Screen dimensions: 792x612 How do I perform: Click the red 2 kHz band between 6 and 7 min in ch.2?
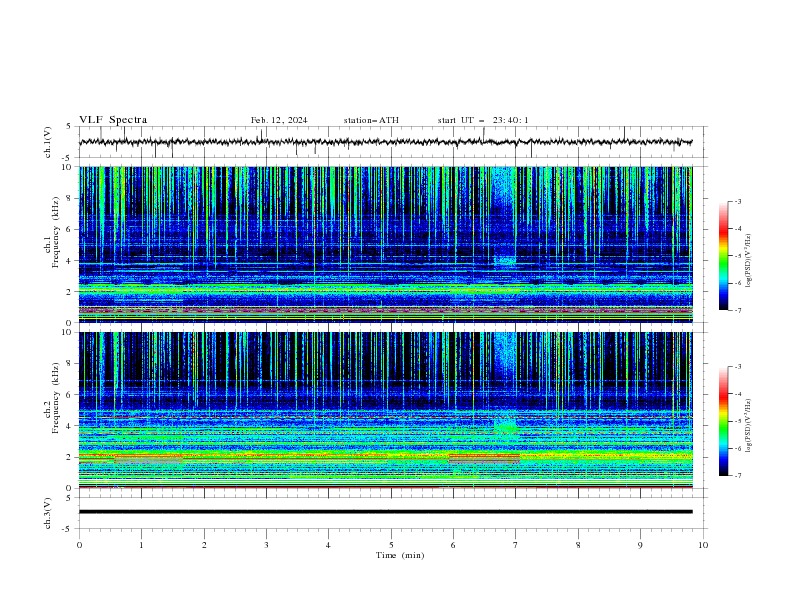[x=484, y=456]
